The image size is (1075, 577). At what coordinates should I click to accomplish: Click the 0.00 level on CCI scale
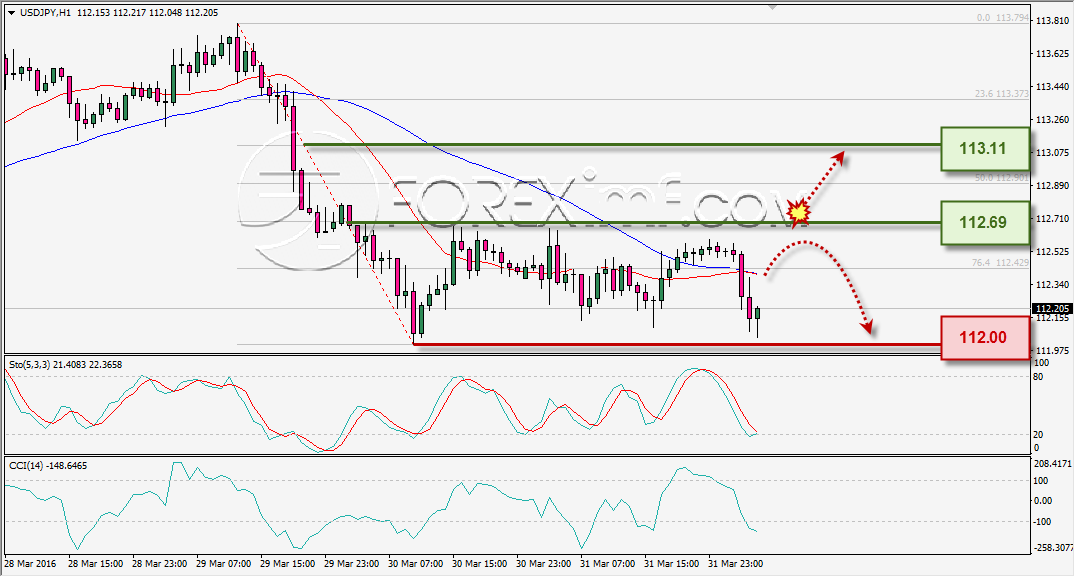click(1043, 501)
